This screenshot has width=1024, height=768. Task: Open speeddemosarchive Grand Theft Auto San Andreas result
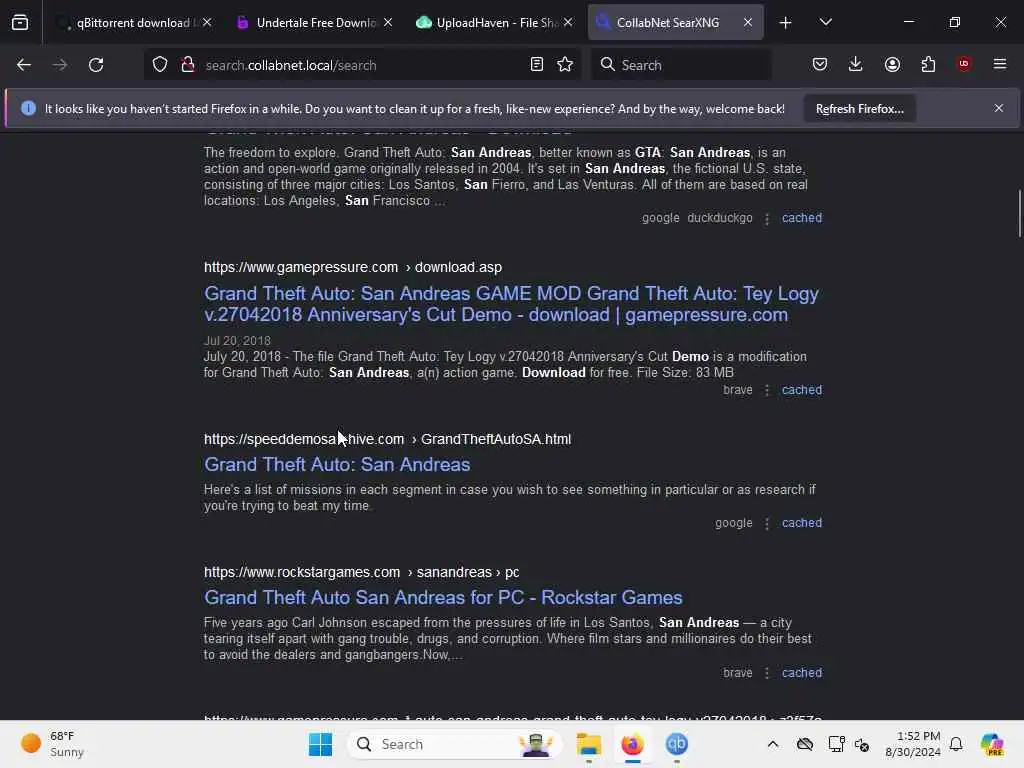[337, 464]
